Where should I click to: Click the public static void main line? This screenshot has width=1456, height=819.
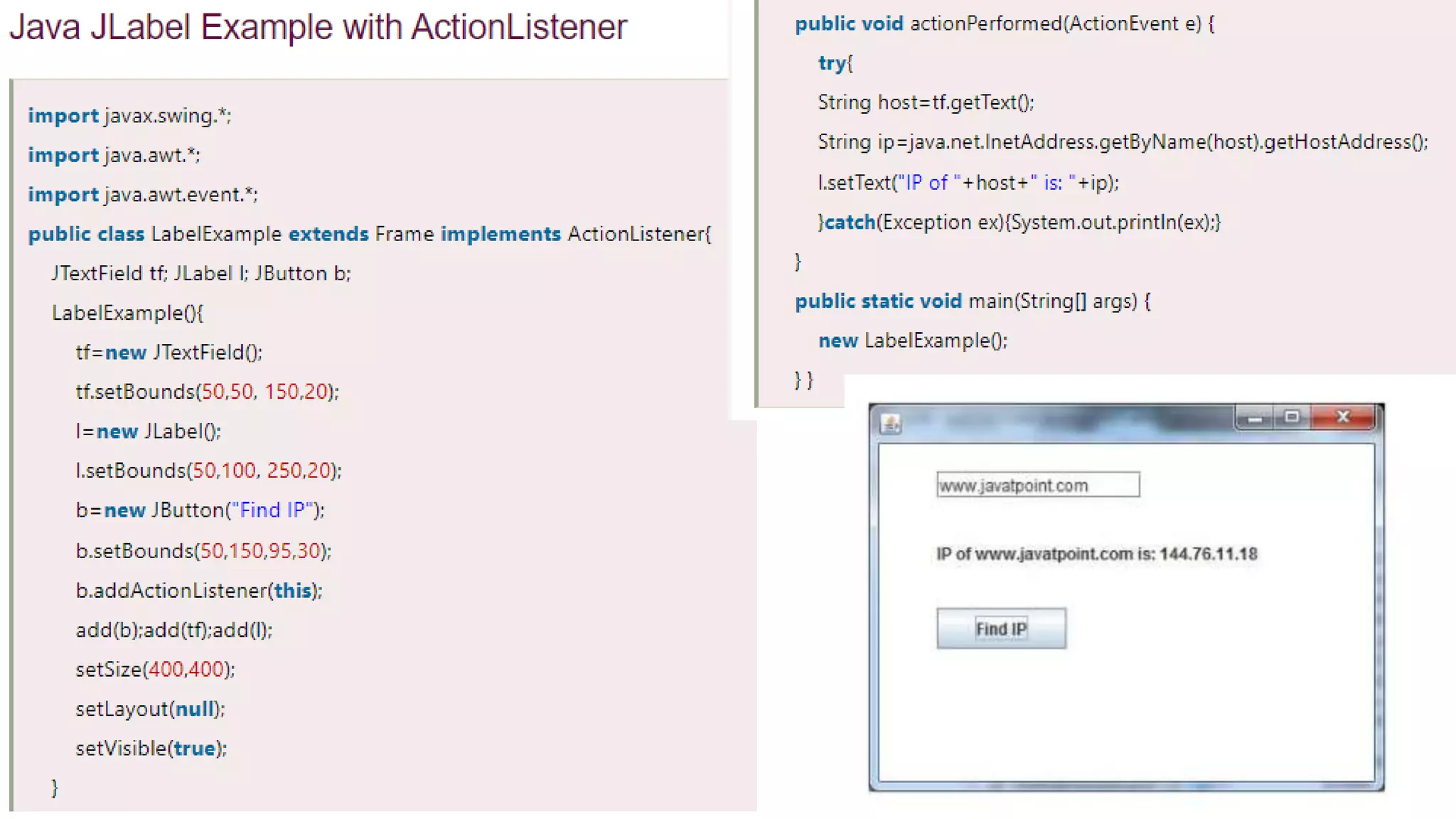click(x=972, y=301)
